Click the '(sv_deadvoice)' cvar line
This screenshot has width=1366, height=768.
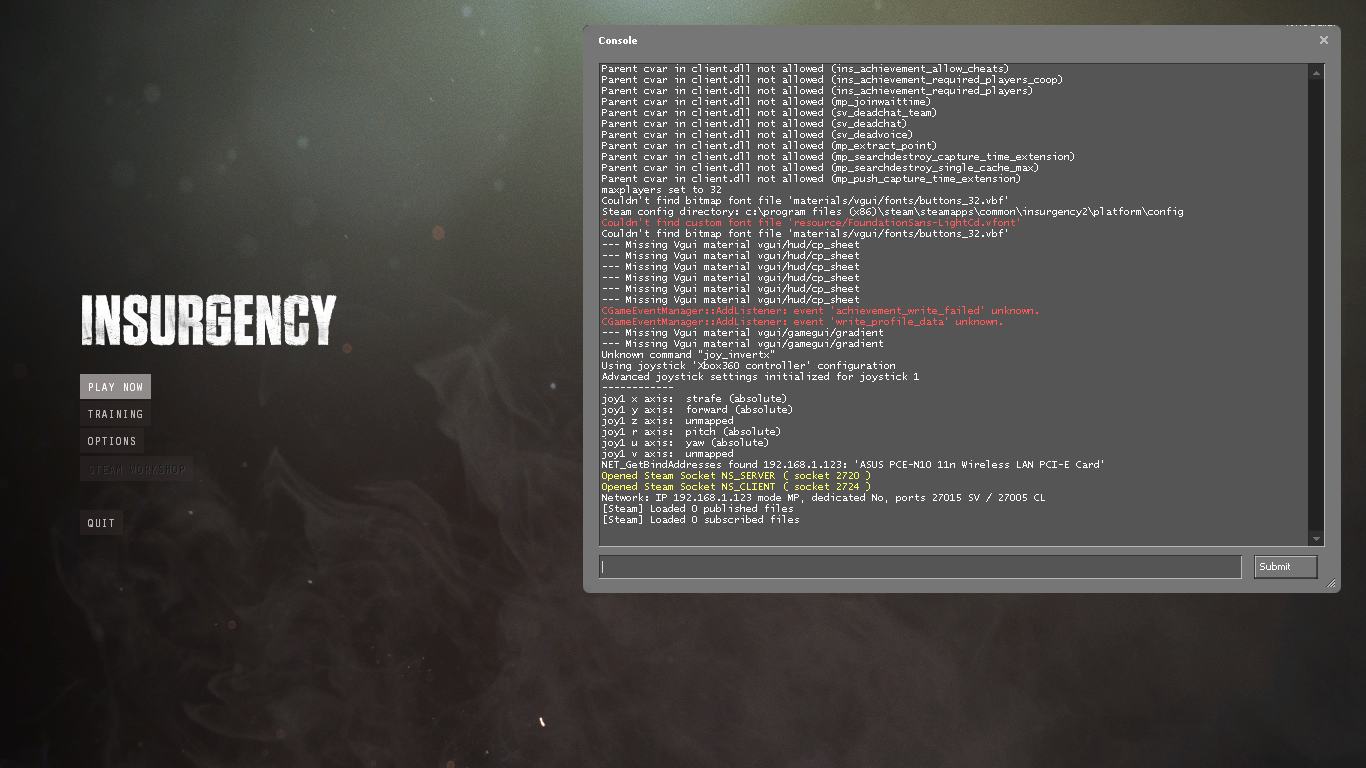point(757,135)
